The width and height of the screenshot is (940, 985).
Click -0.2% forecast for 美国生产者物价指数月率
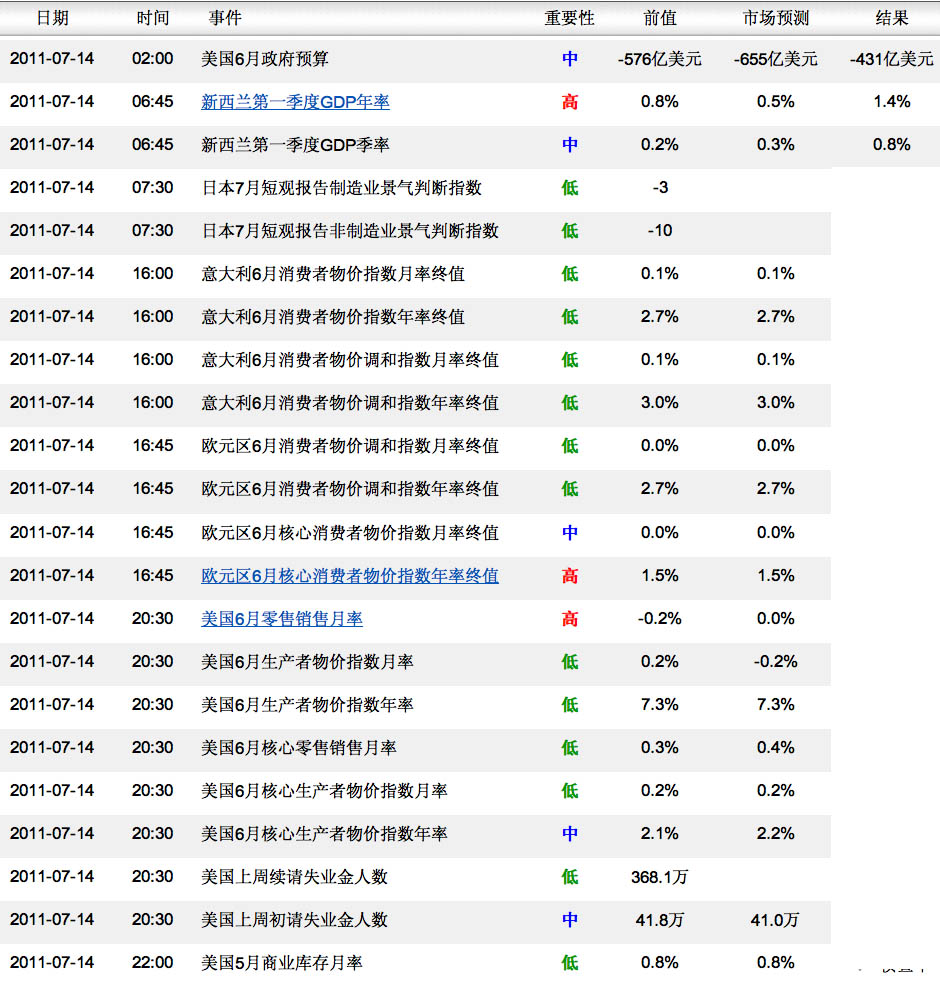775,661
